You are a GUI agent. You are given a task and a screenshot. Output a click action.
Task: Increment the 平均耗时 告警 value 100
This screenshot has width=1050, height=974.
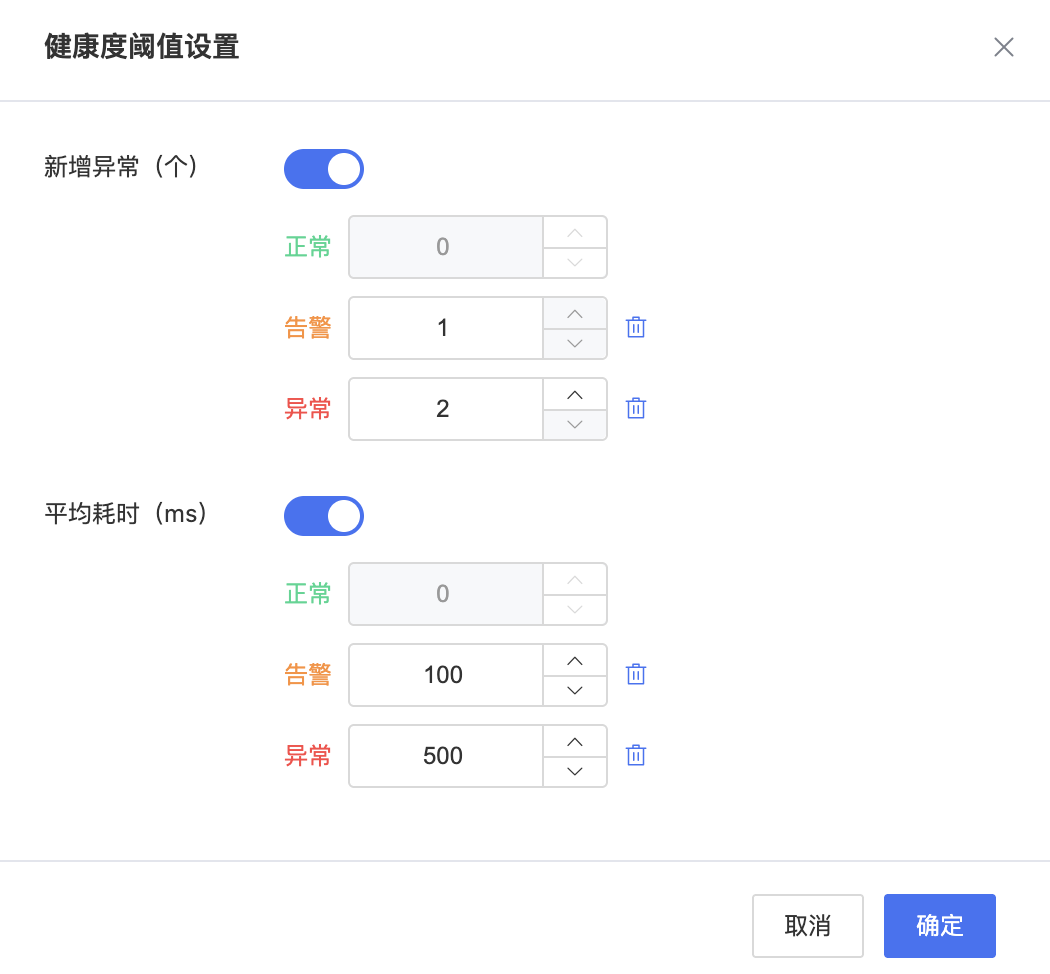[575, 660]
